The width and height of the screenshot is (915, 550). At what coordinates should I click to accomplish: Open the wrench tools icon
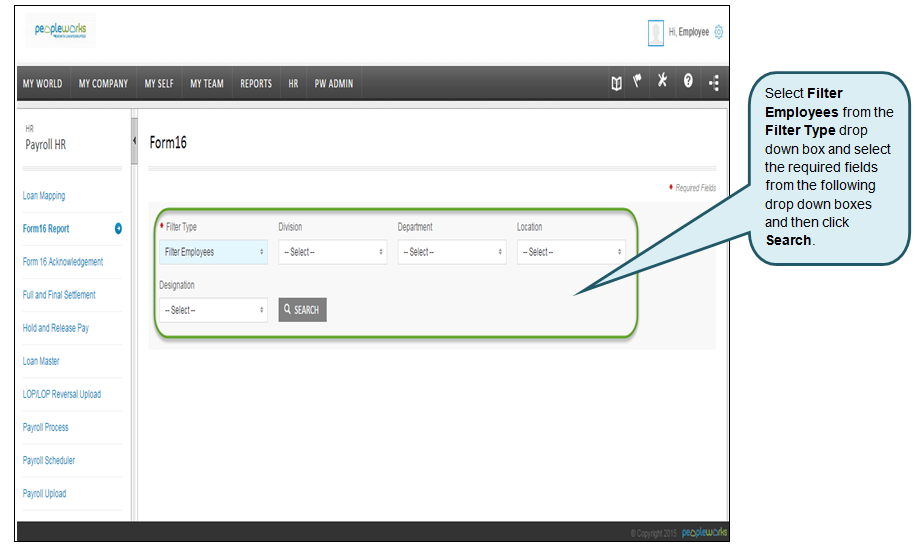pos(662,83)
